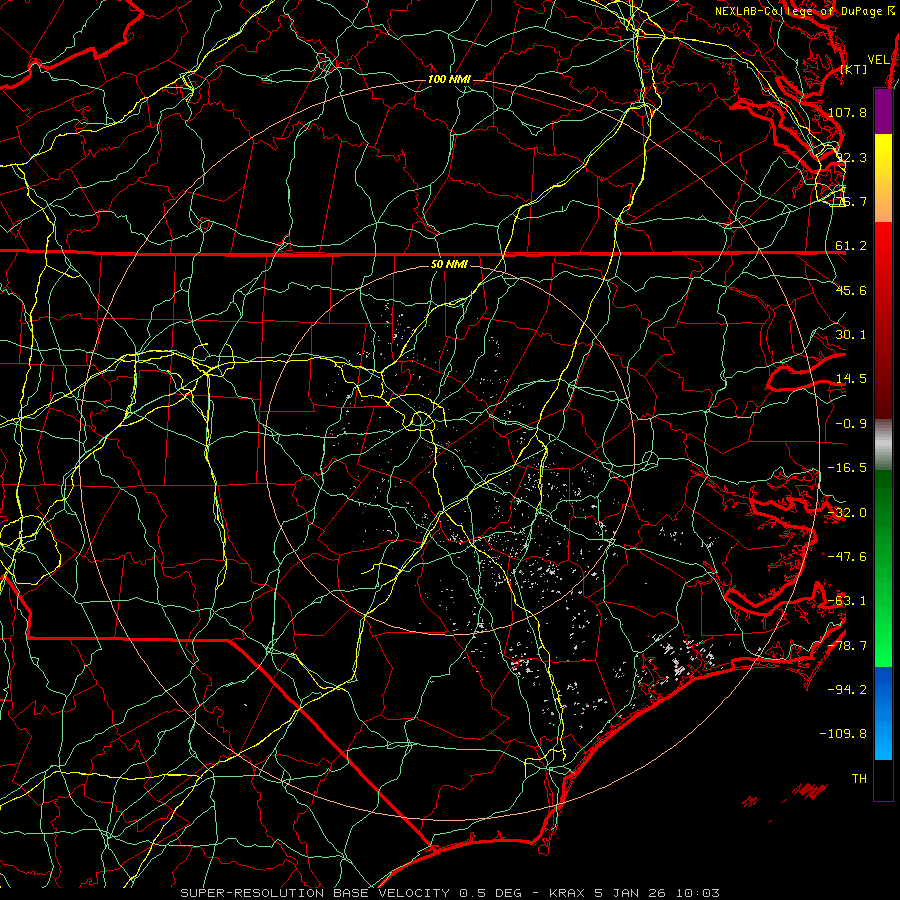Click the 61.2 velocity value
The image size is (900, 900).
[x=851, y=246]
